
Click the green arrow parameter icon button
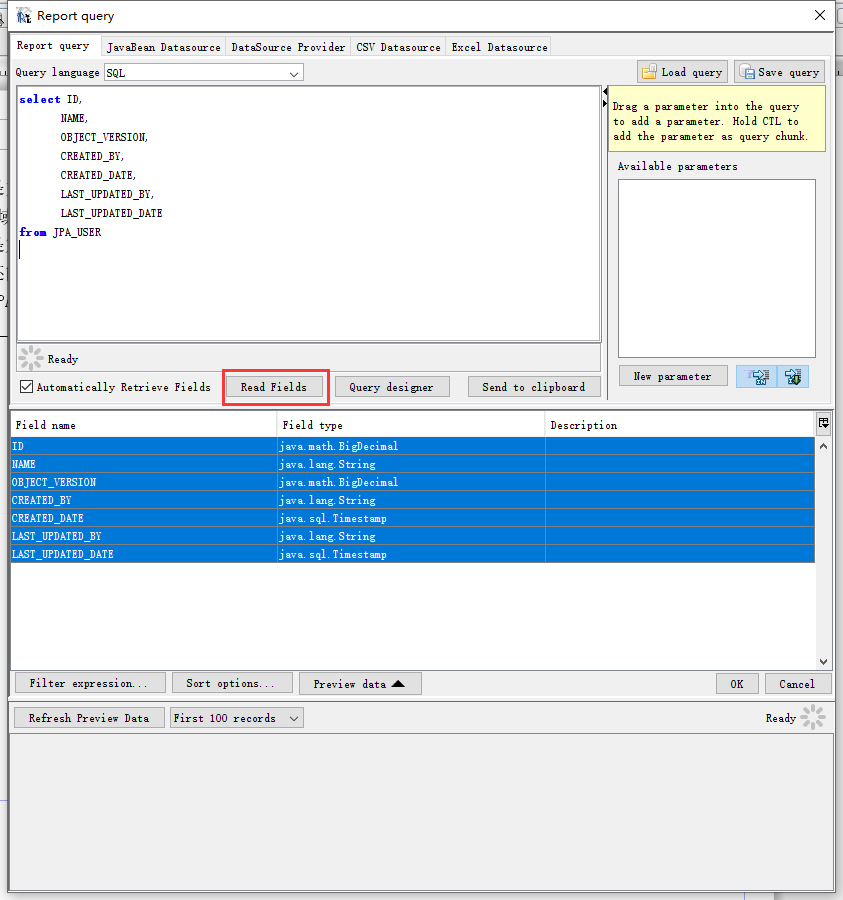point(793,377)
